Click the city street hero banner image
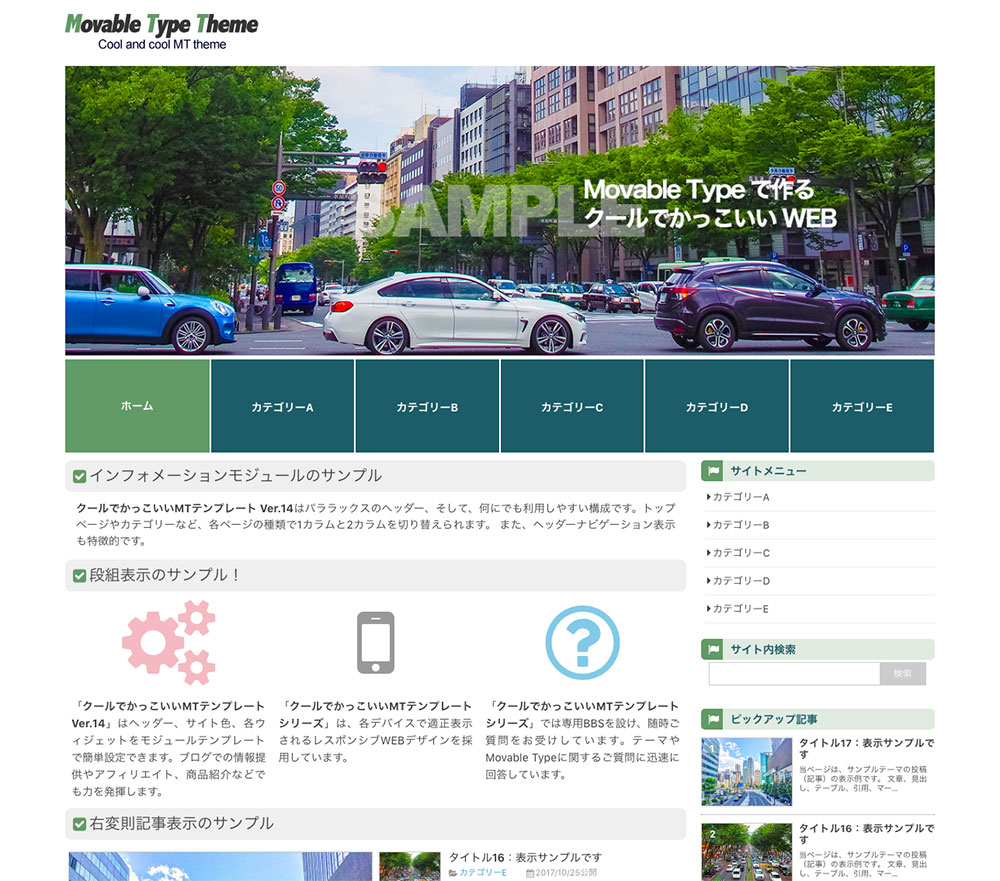 500,211
